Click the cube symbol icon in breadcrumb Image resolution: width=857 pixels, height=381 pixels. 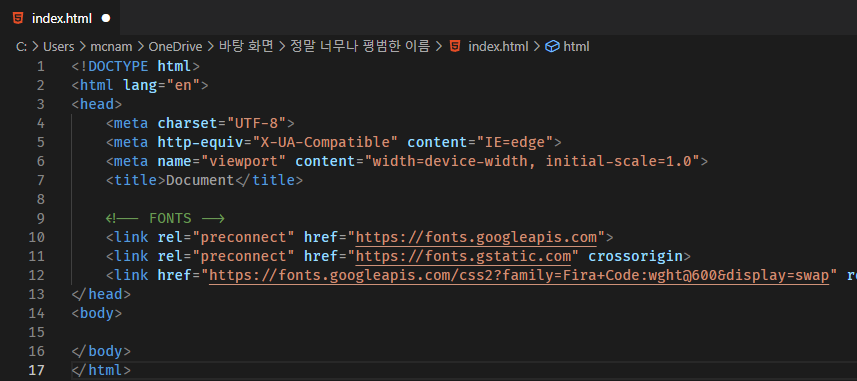tap(553, 47)
